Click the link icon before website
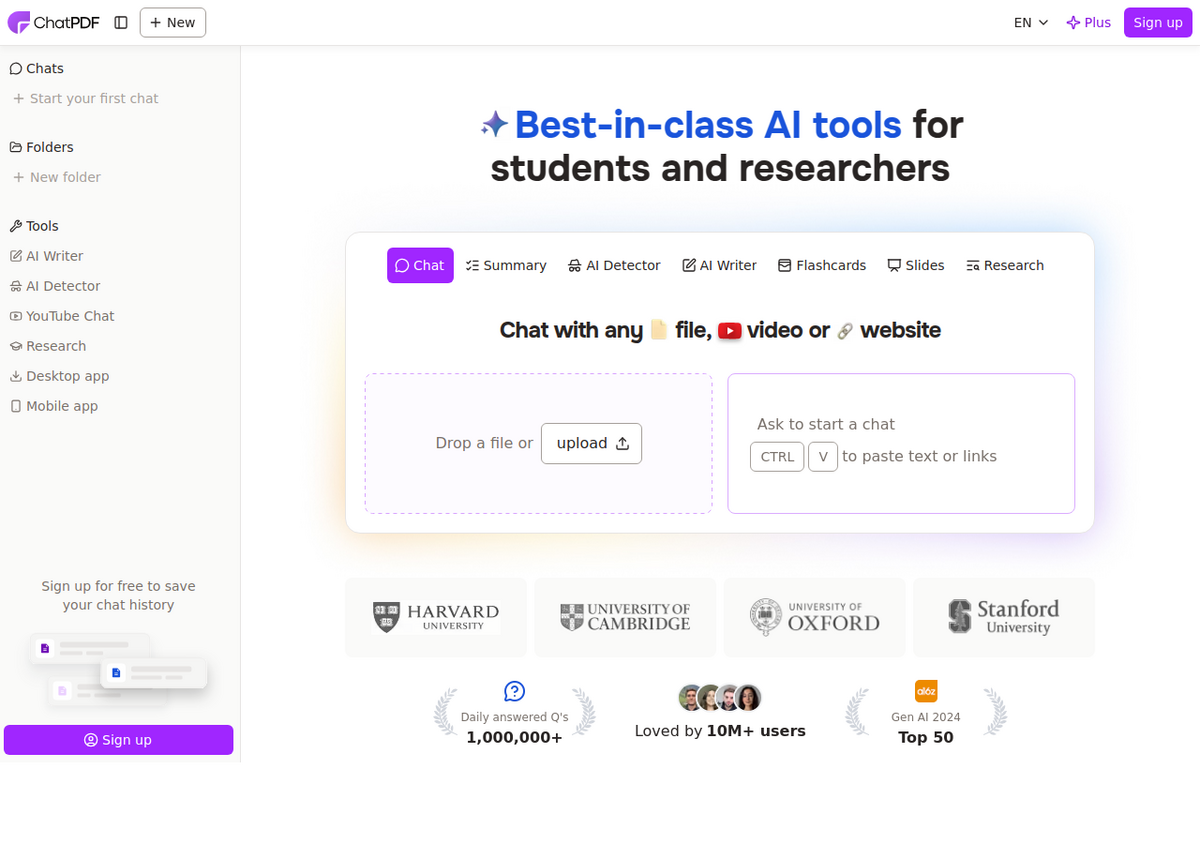Screen dimensions: 1200x844 click(845, 331)
